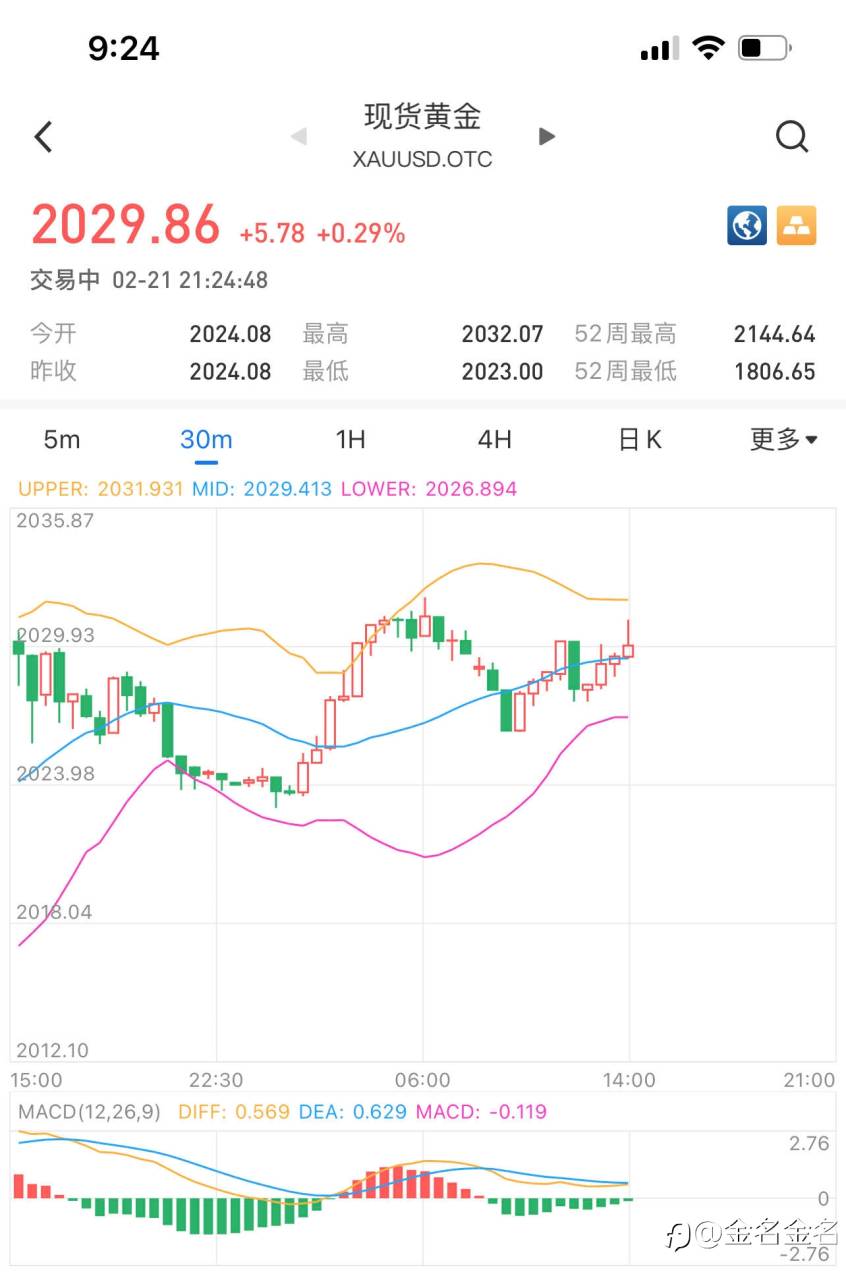Go to next instrument with right triangle
The image size is (846, 1280).
click(x=546, y=137)
